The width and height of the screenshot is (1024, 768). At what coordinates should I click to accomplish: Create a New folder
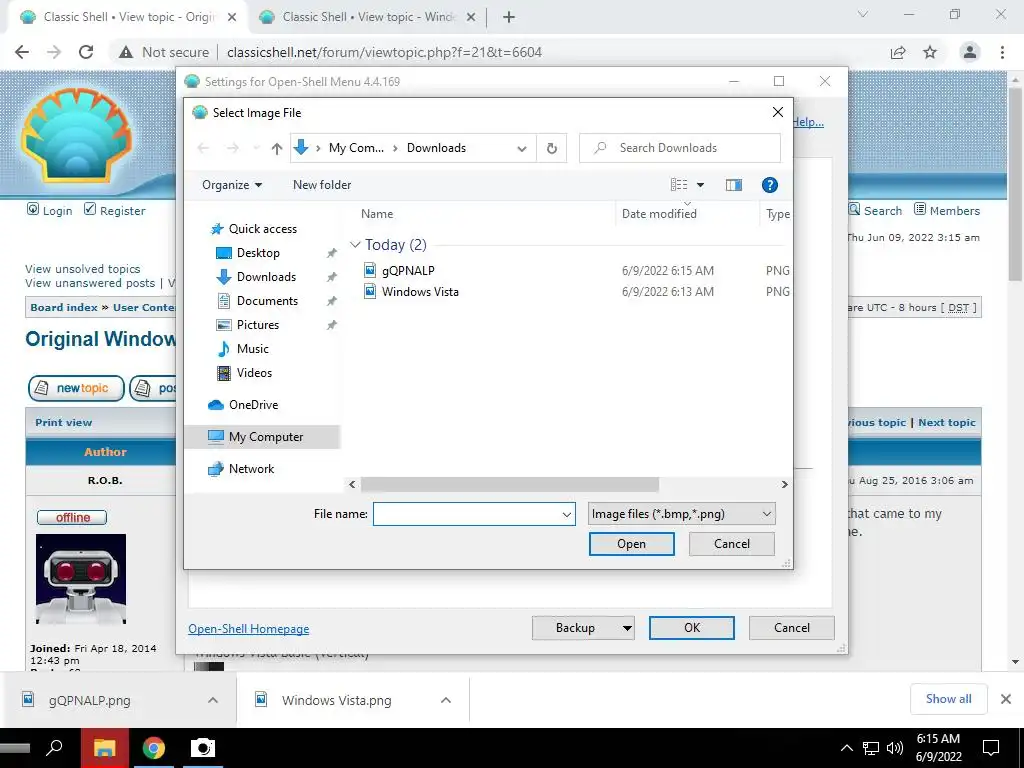point(322,185)
